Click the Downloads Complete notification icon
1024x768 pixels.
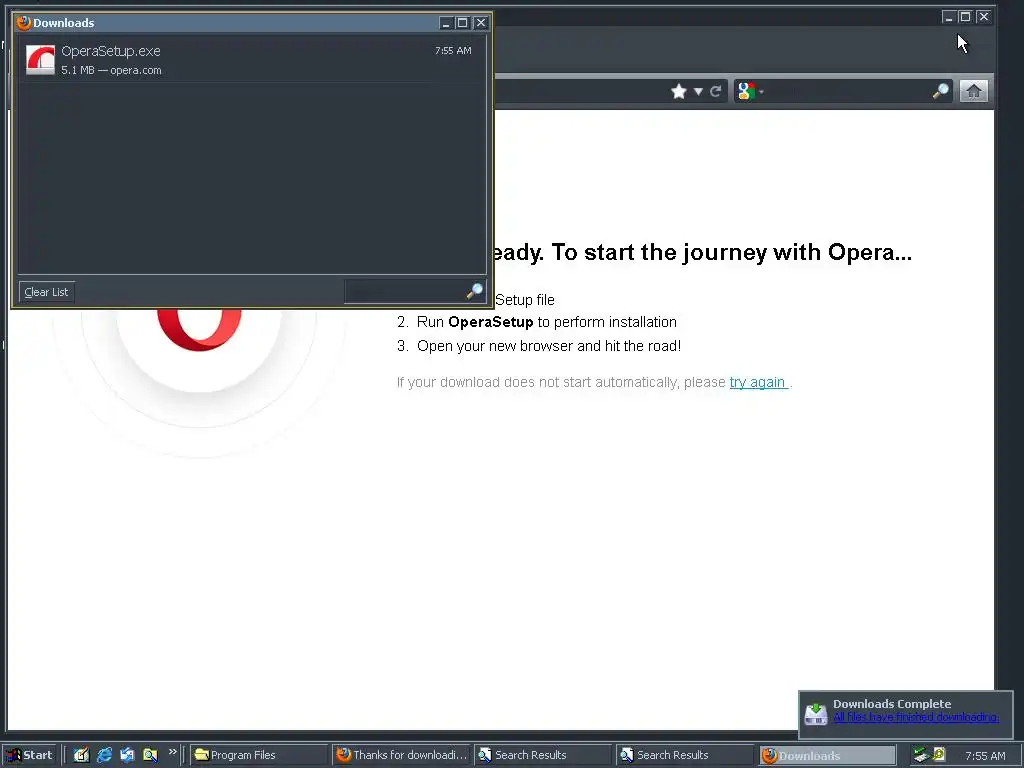point(816,713)
